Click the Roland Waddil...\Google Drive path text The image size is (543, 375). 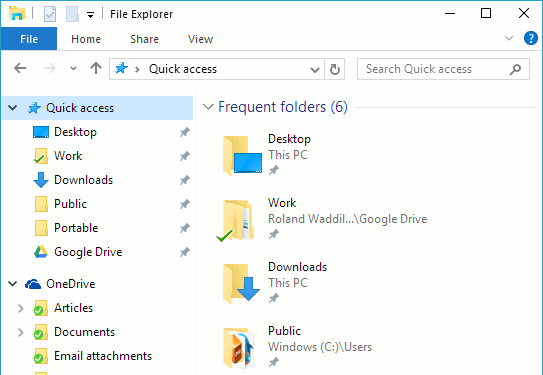pos(348,219)
